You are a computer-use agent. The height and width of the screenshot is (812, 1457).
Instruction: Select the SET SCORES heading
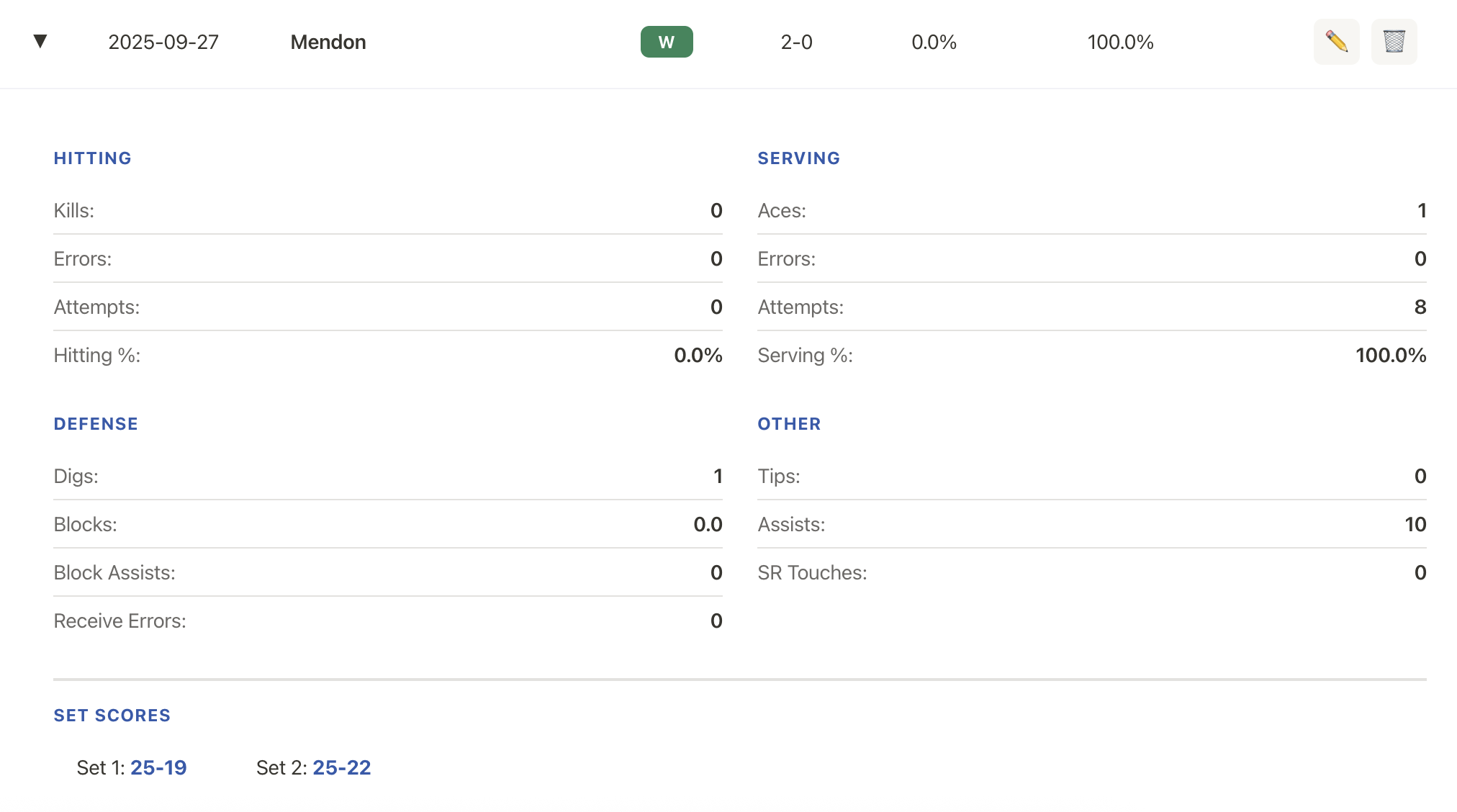click(112, 715)
